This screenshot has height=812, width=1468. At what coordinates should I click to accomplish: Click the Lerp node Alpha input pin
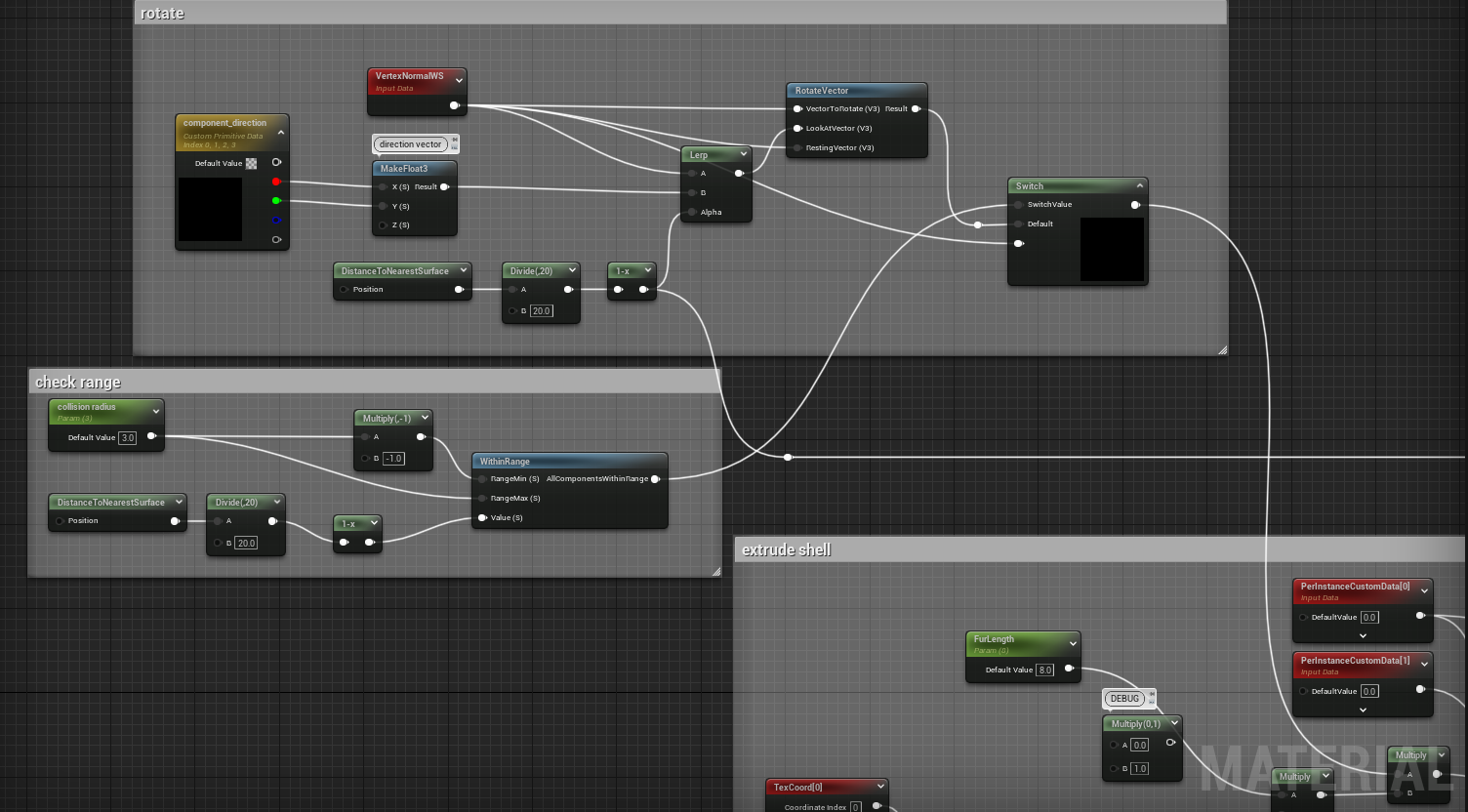692,212
